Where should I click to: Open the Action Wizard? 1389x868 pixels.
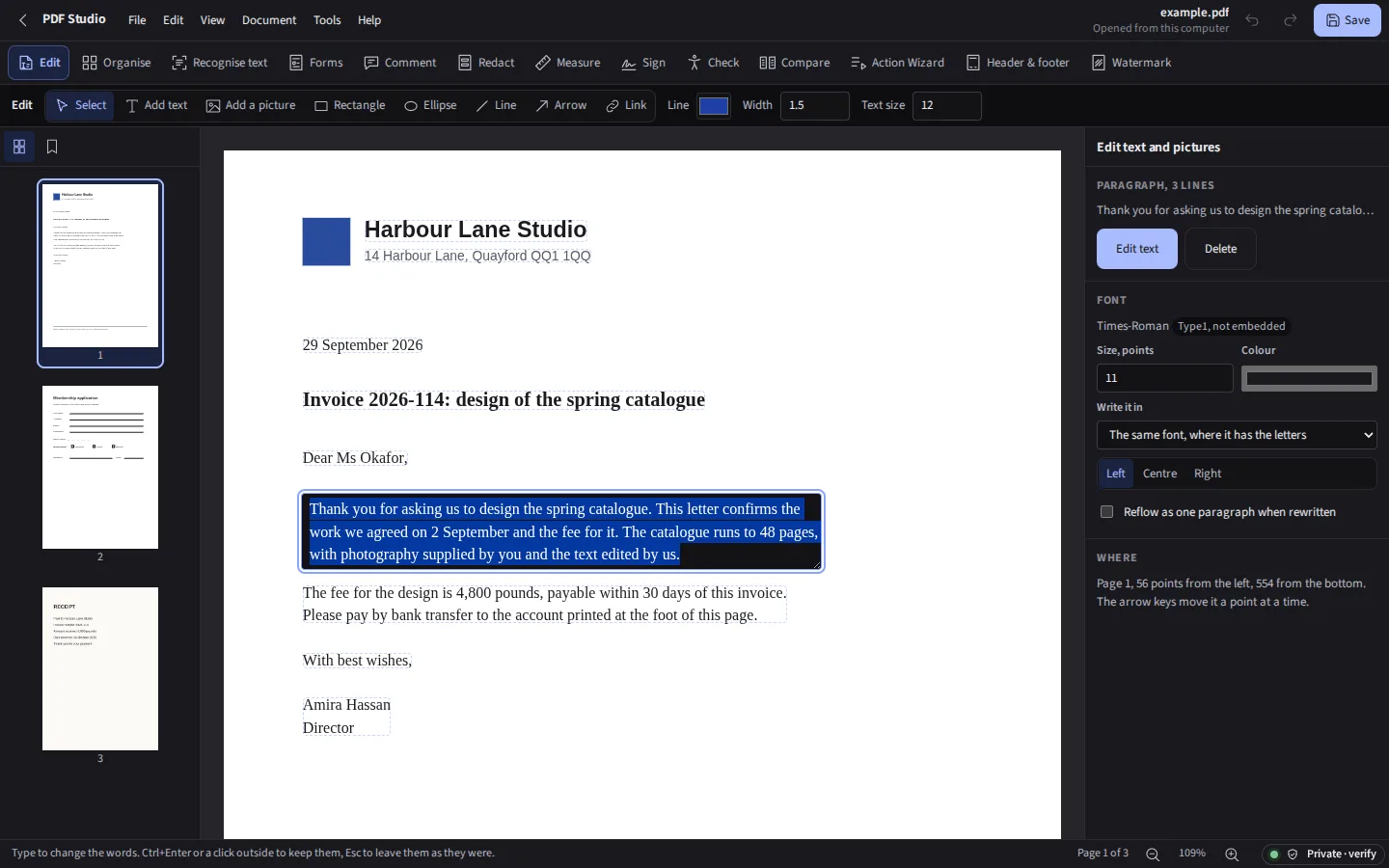897,63
